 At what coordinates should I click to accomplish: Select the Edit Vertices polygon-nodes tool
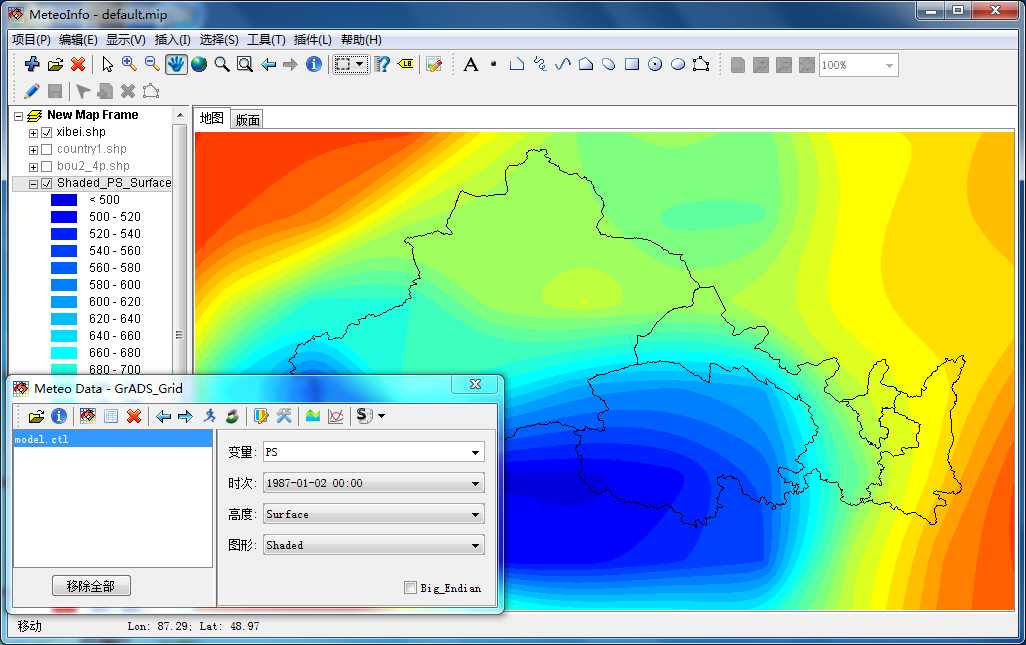coord(701,64)
